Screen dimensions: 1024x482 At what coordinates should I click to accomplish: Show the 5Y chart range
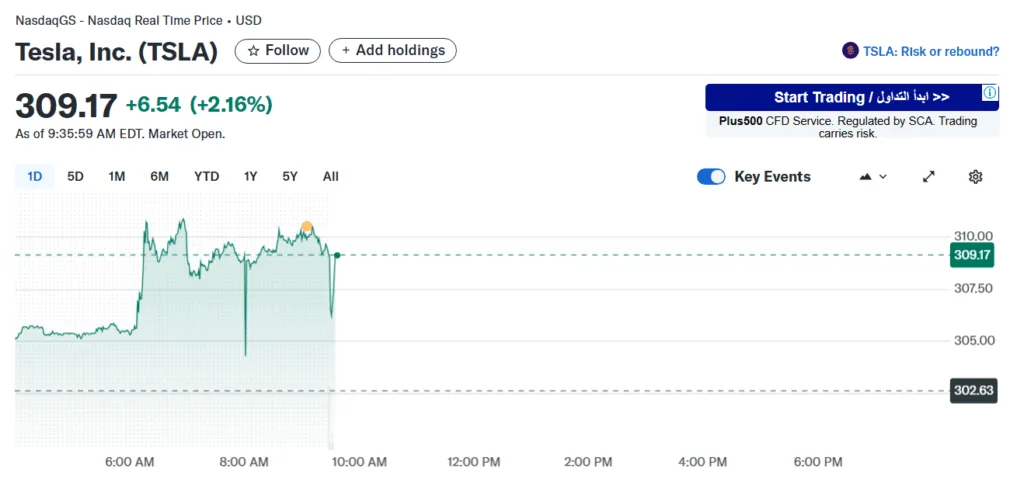point(290,176)
